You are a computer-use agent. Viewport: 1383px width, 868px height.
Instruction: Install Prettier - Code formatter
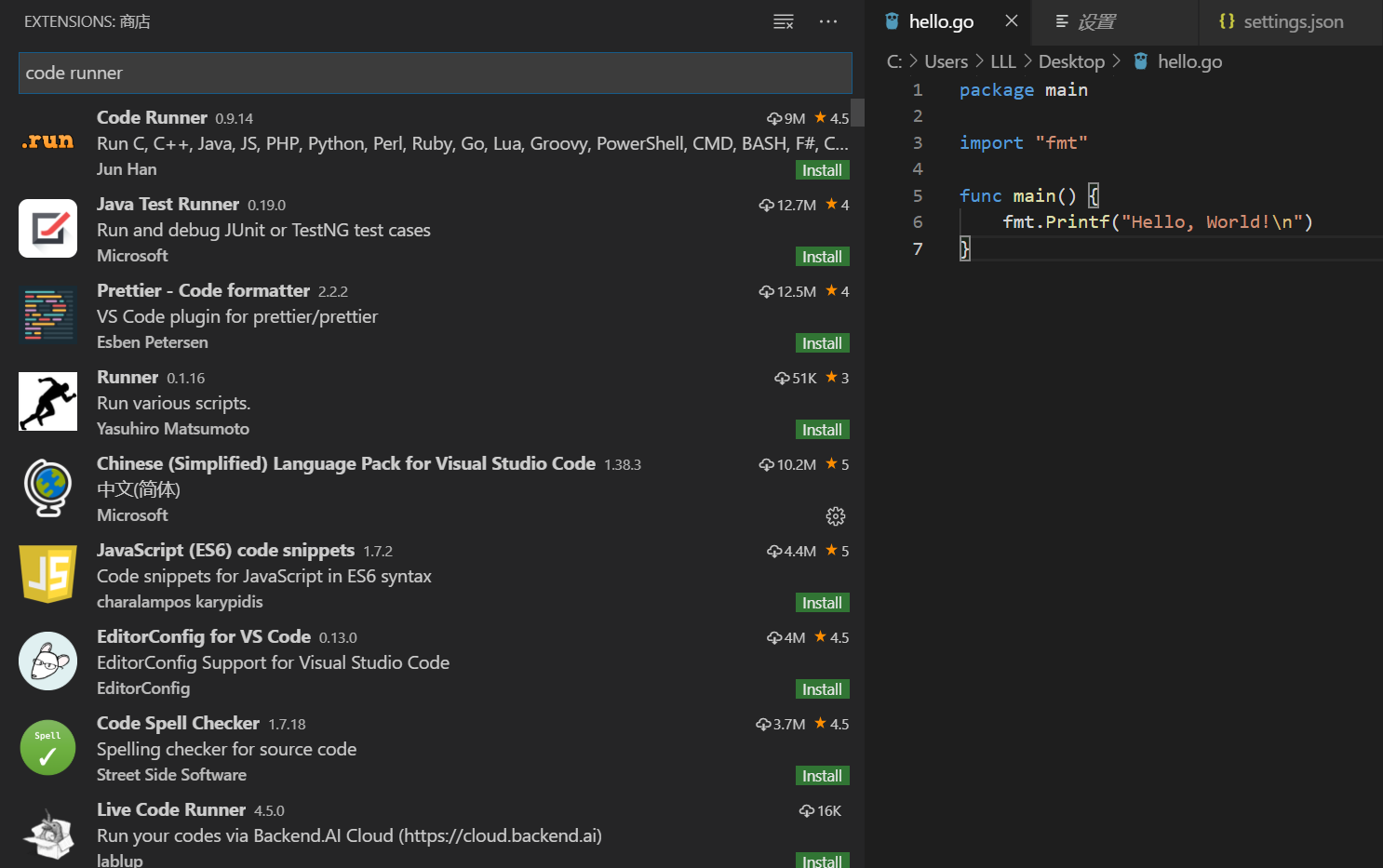[822, 343]
